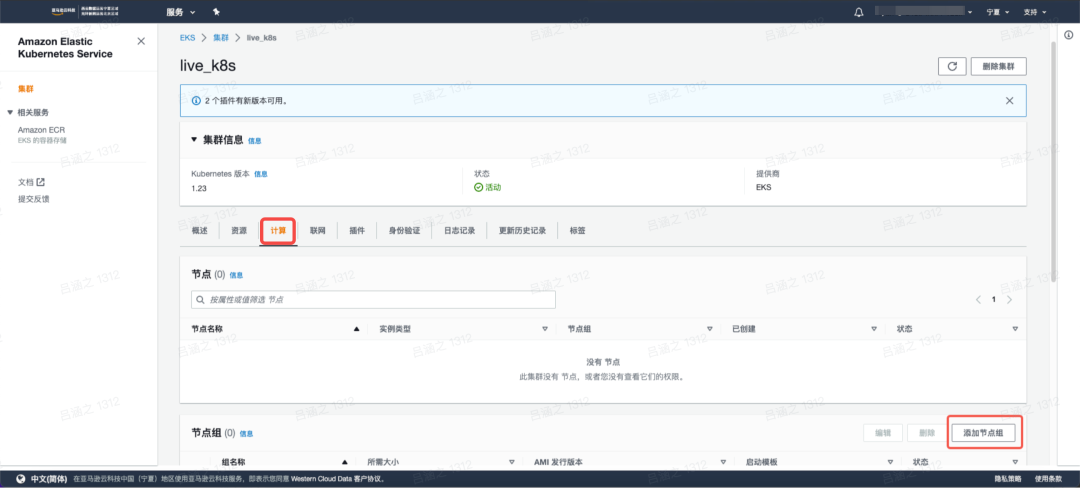Screen dimensions: 1080x488
Task: Click 信息 link beside 节点 heading
Action: coord(236,275)
